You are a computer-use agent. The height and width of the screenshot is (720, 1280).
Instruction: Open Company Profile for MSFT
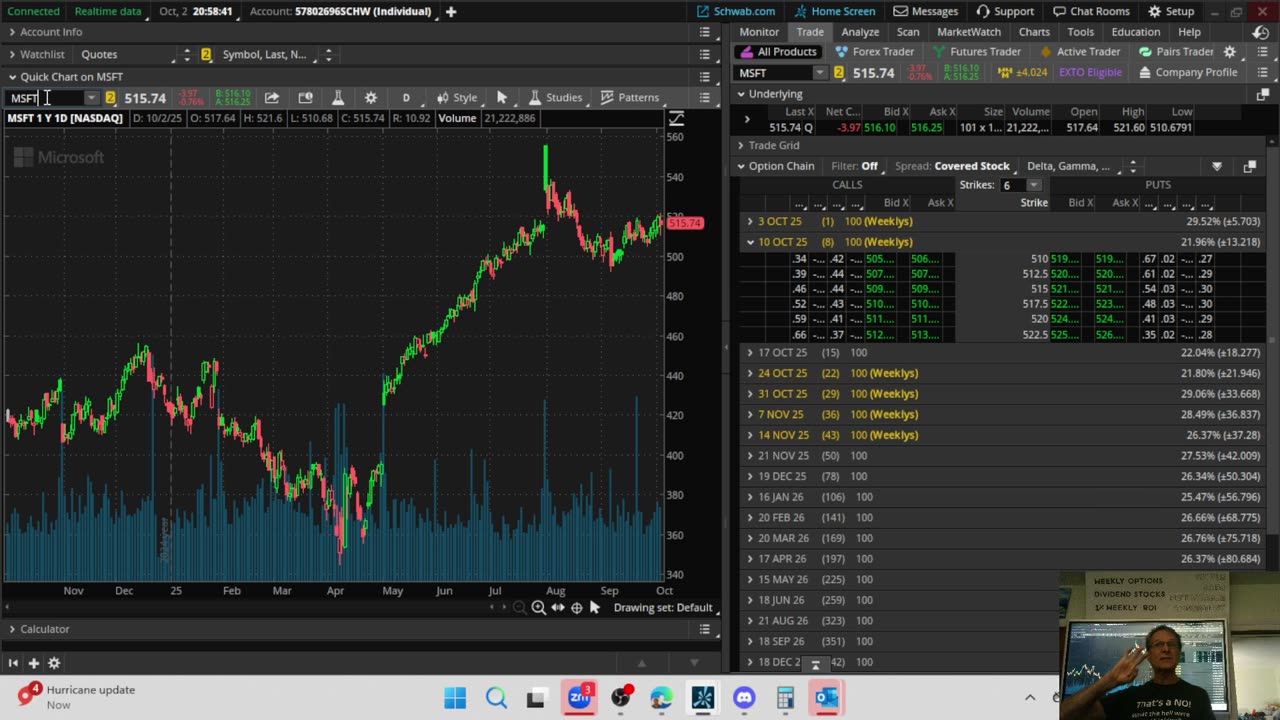tap(1188, 72)
